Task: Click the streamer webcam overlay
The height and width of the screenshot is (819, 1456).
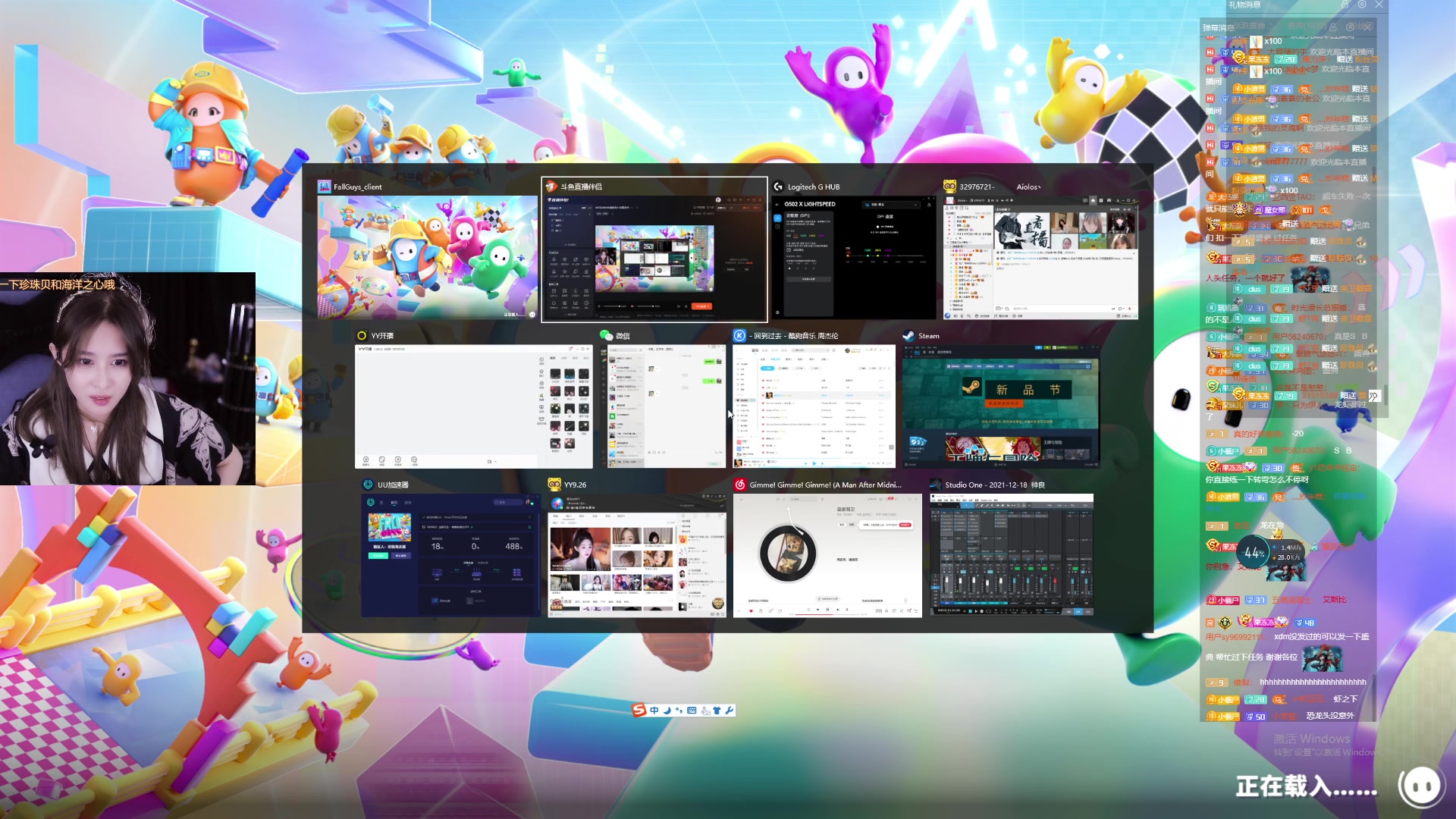Action: [x=127, y=378]
